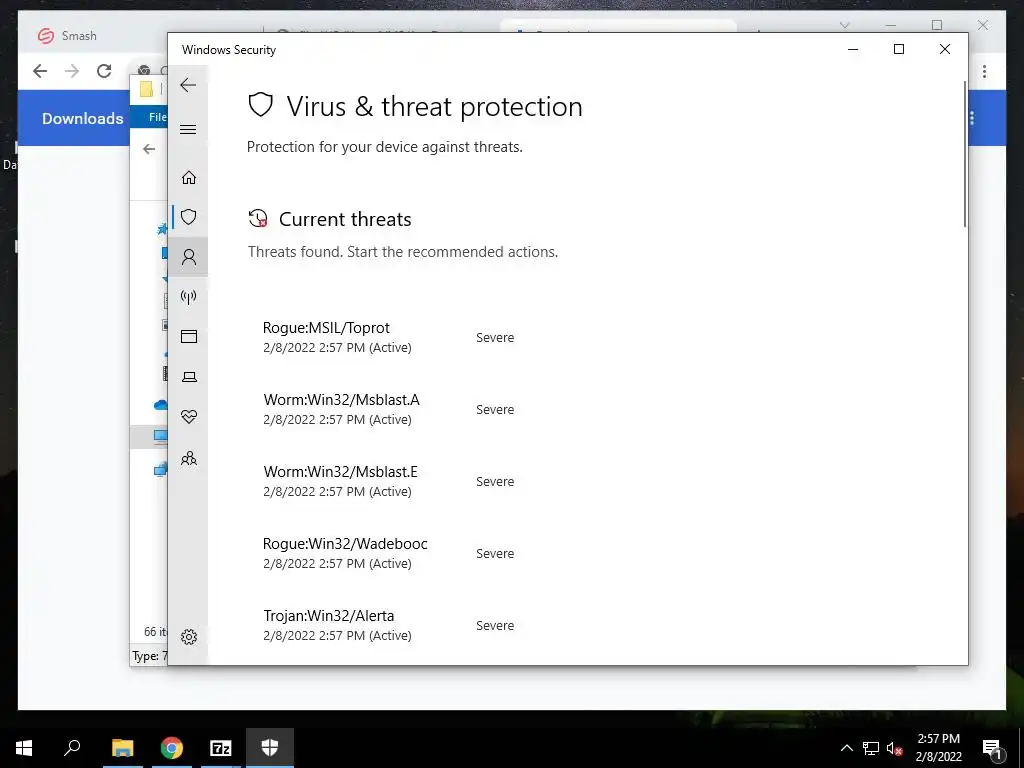The image size is (1024, 768).
Task: Switch to Google Chrome on the taskbar
Action: click(x=172, y=748)
